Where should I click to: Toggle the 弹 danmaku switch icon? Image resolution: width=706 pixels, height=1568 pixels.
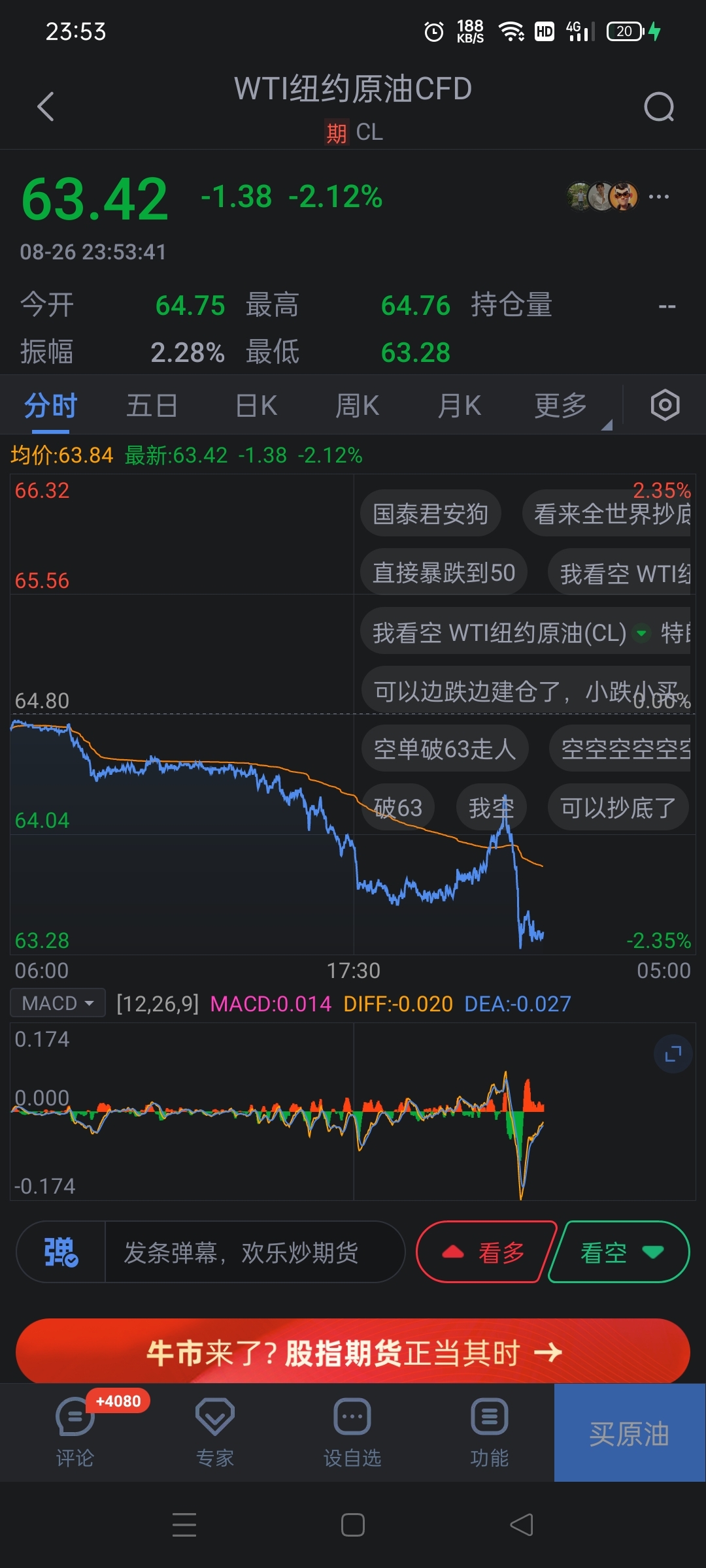[x=61, y=1252]
